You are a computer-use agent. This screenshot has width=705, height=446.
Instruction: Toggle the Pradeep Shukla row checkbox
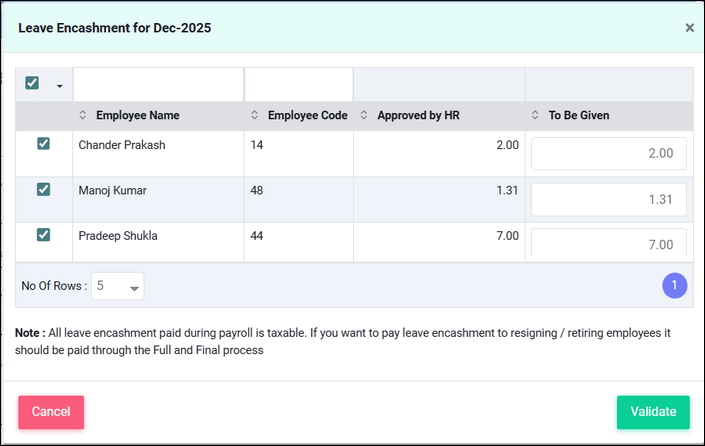(43, 235)
